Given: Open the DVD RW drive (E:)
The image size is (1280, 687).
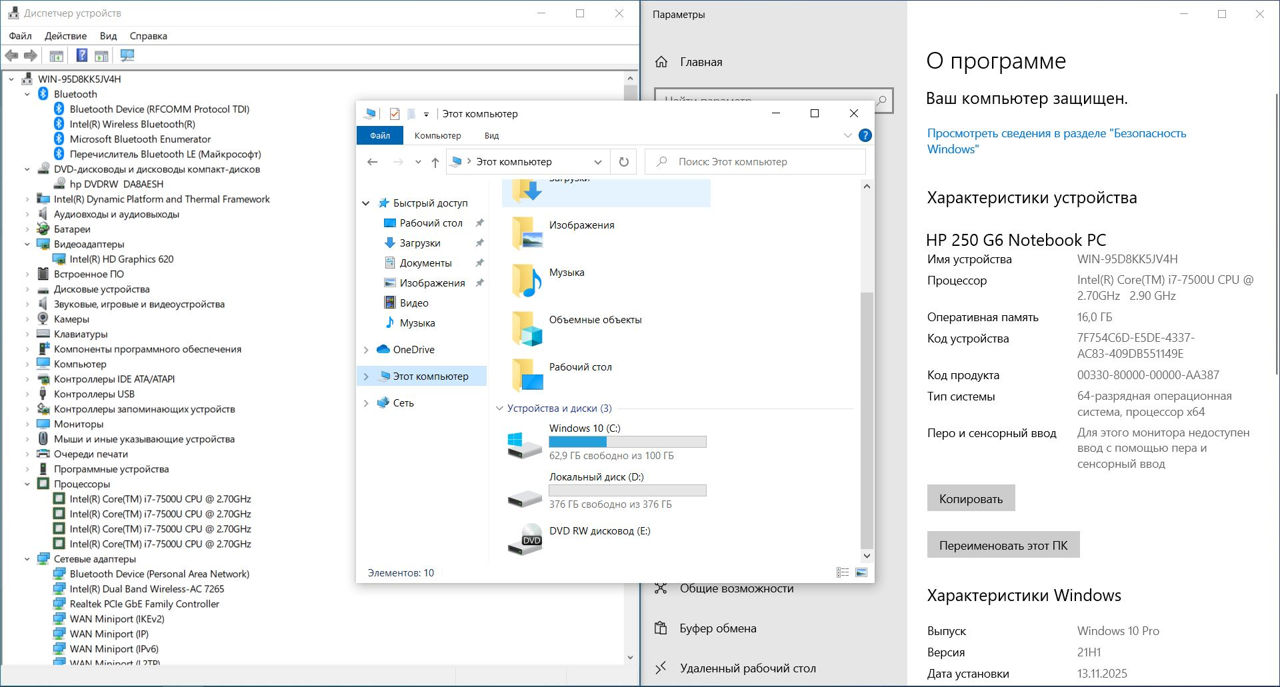Looking at the screenshot, I should [598, 531].
